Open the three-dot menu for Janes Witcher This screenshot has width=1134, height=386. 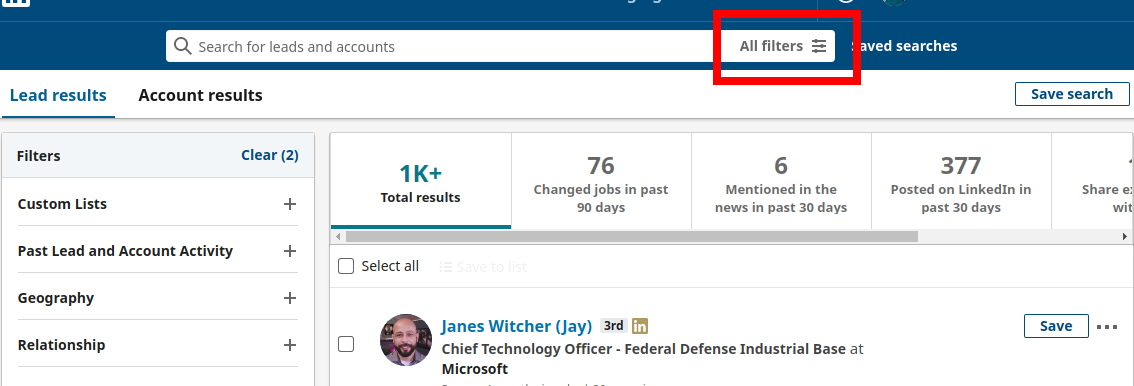pyautogui.click(x=1107, y=327)
